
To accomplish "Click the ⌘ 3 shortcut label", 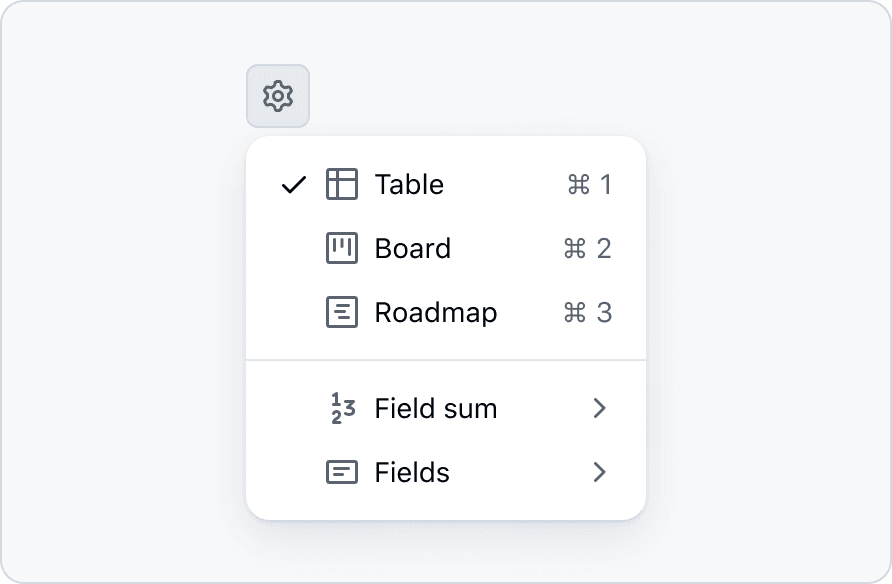I will pyautogui.click(x=587, y=312).
